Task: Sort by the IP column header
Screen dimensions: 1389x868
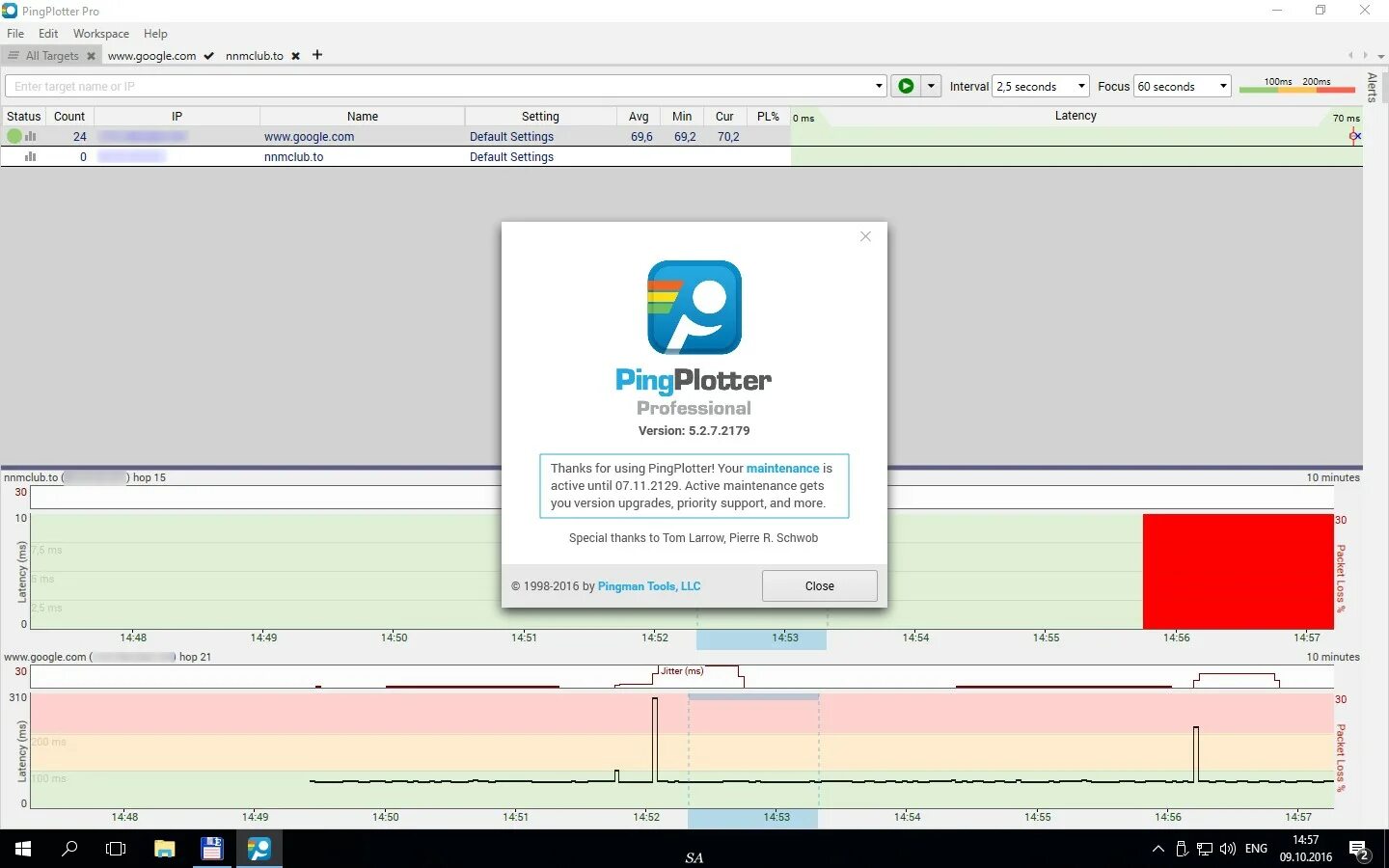Action: (177, 116)
